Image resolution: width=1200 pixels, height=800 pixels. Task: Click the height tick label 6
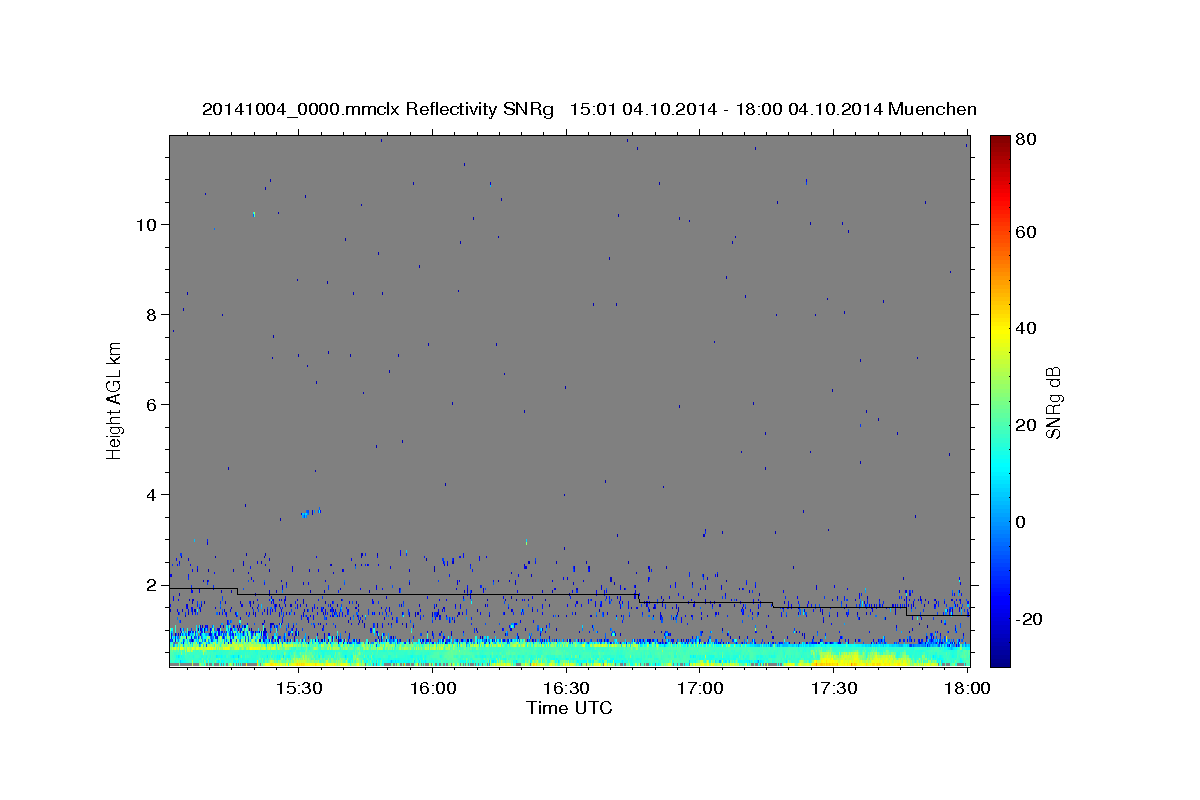[x=153, y=404]
